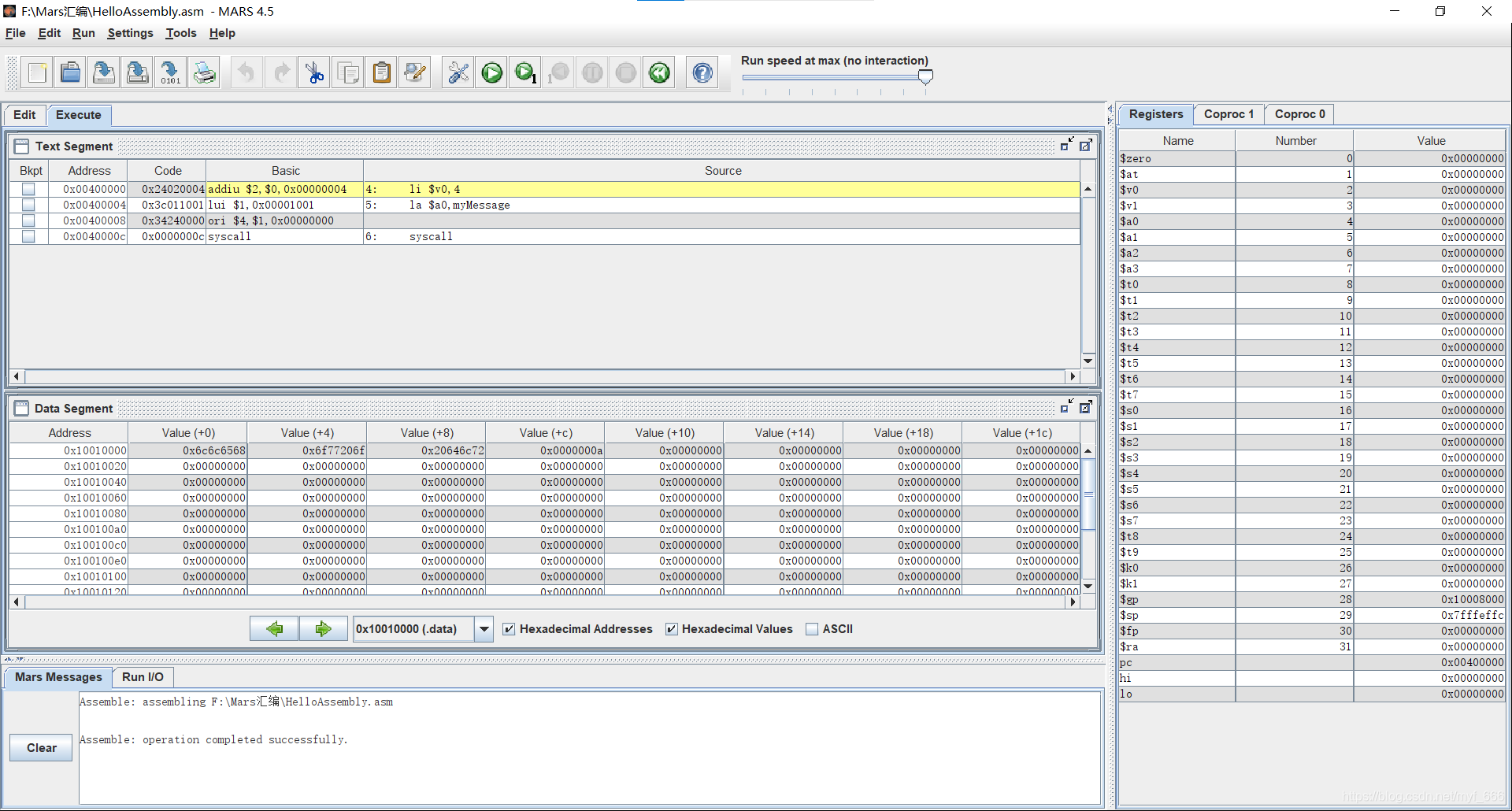
Task: Toggle breakpoint at address 0x00400004
Action: pos(28,205)
